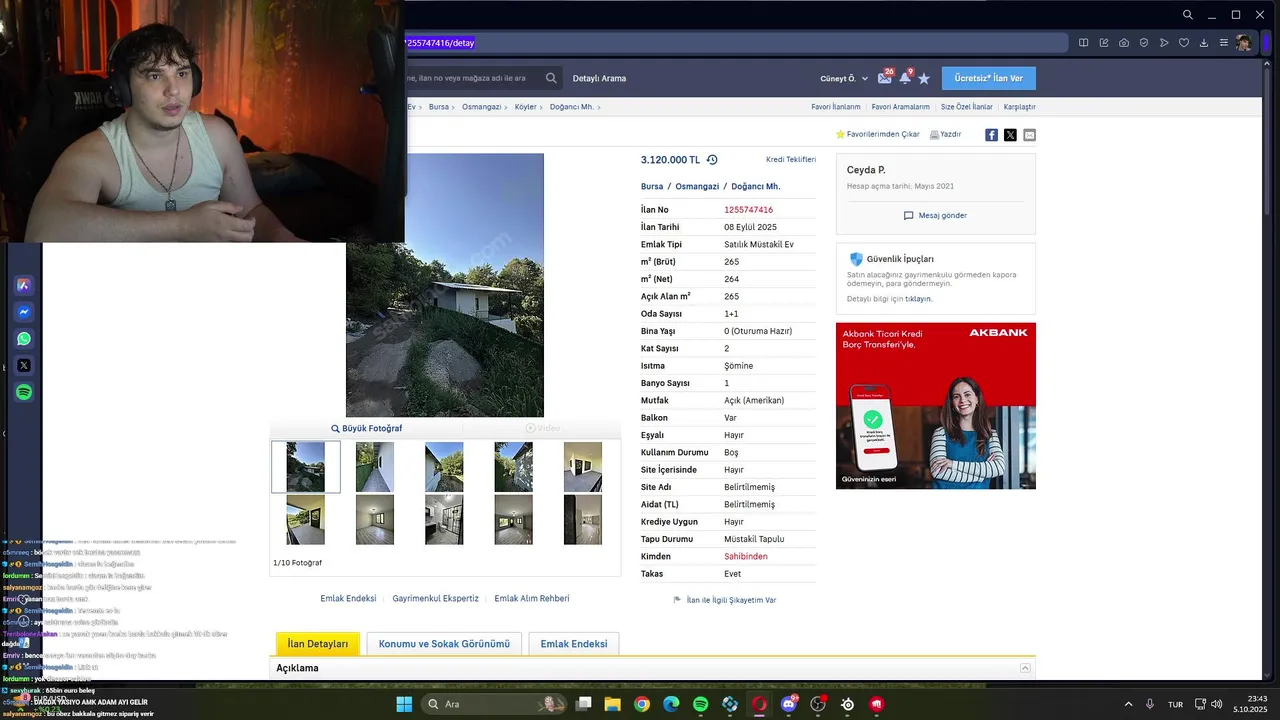Image resolution: width=1280 pixels, height=720 pixels.
Task: Collapse the Açıklama section arrow
Action: (1025, 668)
